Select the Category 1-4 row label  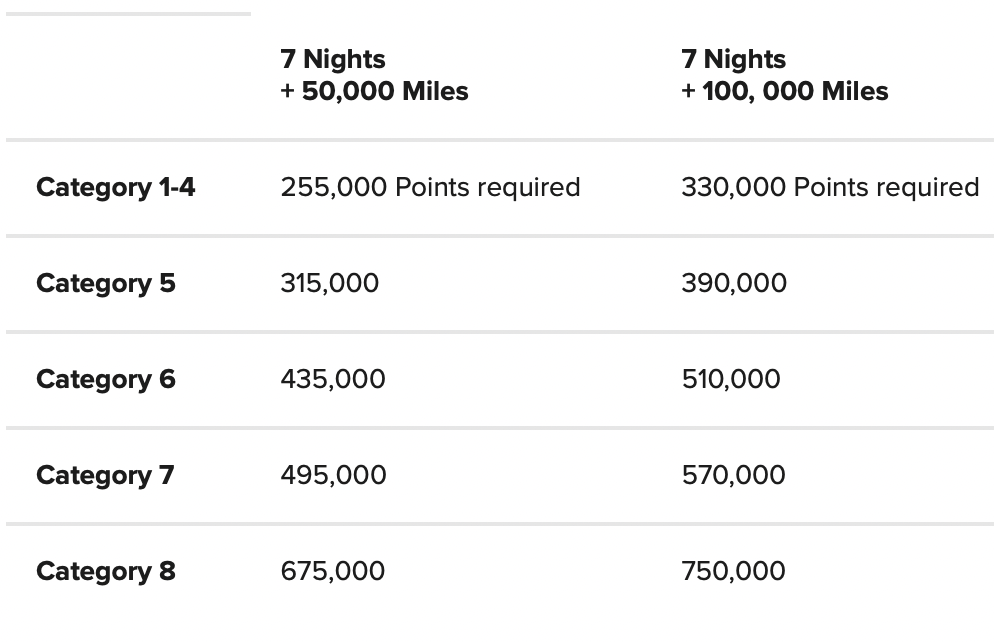pos(115,188)
